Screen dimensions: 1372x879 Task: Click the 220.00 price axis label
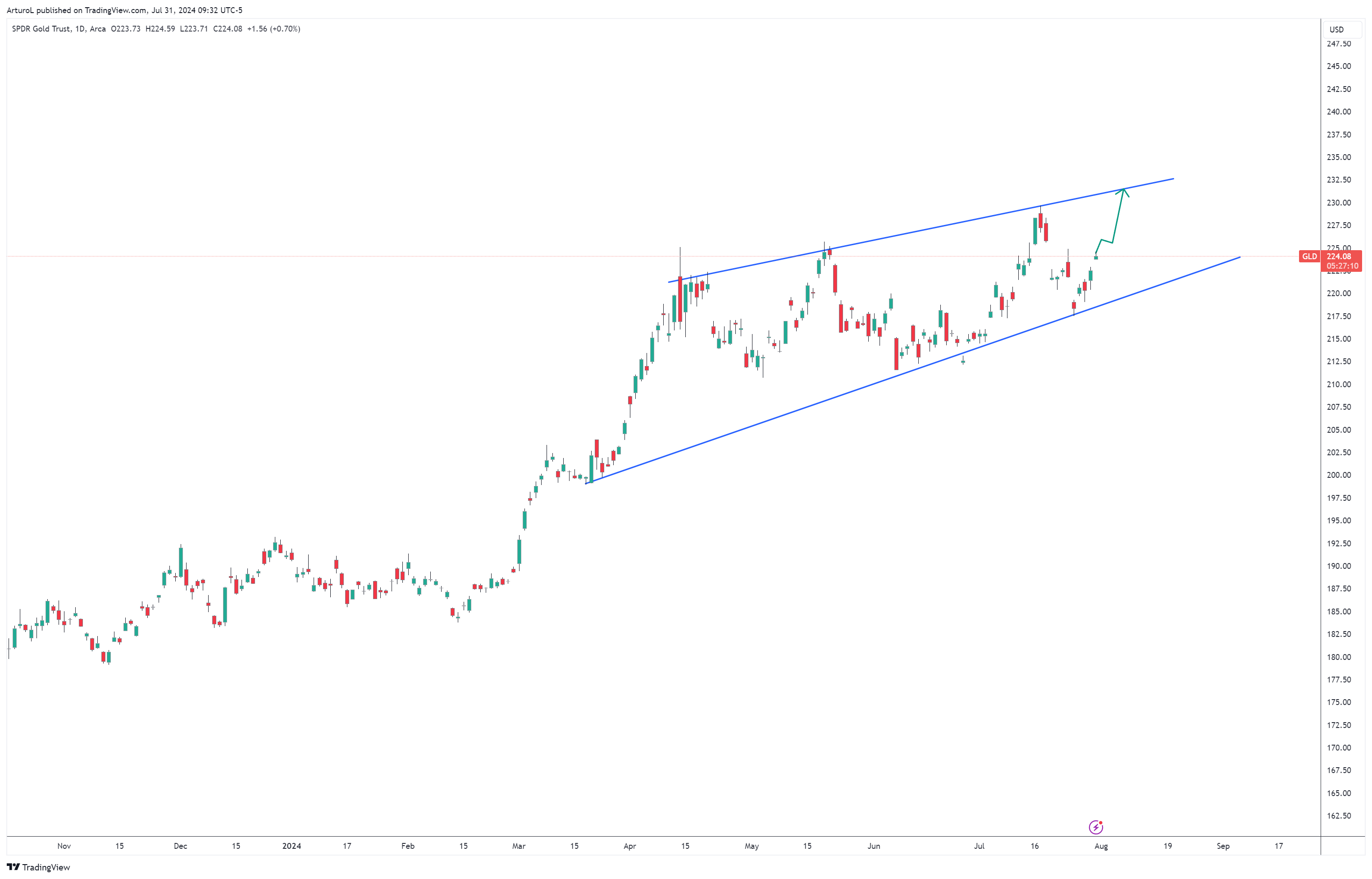[1338, 293]
